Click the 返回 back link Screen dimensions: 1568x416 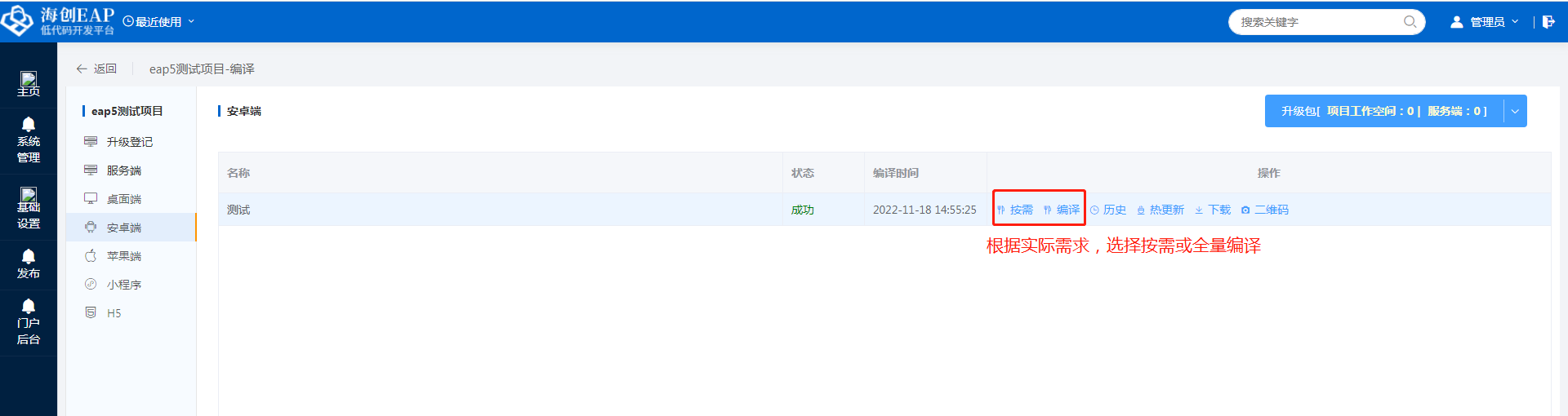tap(97, 69)
